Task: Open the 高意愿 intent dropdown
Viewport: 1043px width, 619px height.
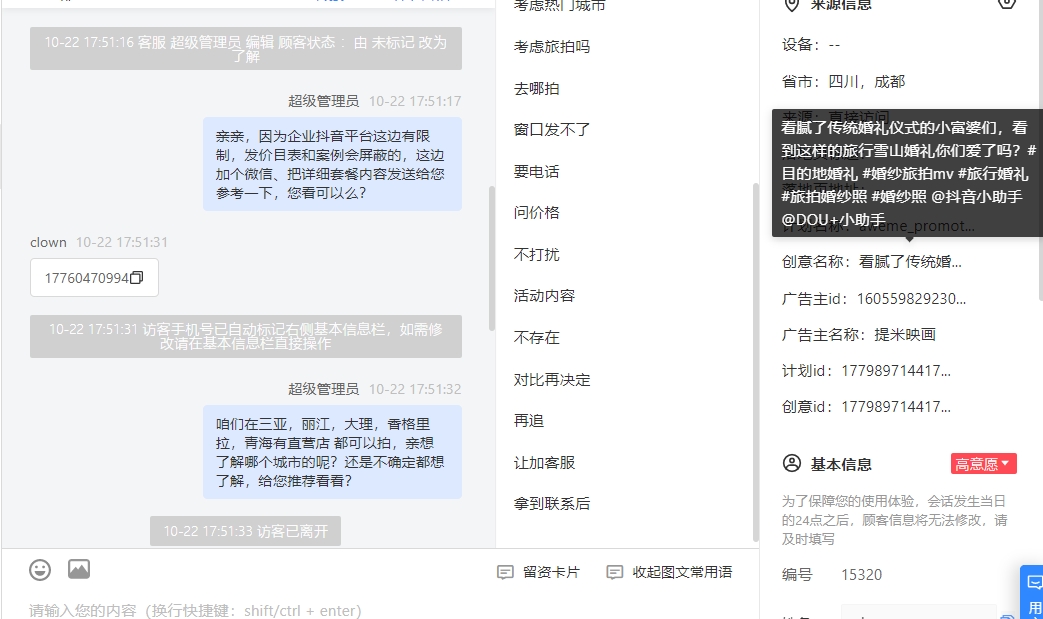Action: [x=983, y=463]
